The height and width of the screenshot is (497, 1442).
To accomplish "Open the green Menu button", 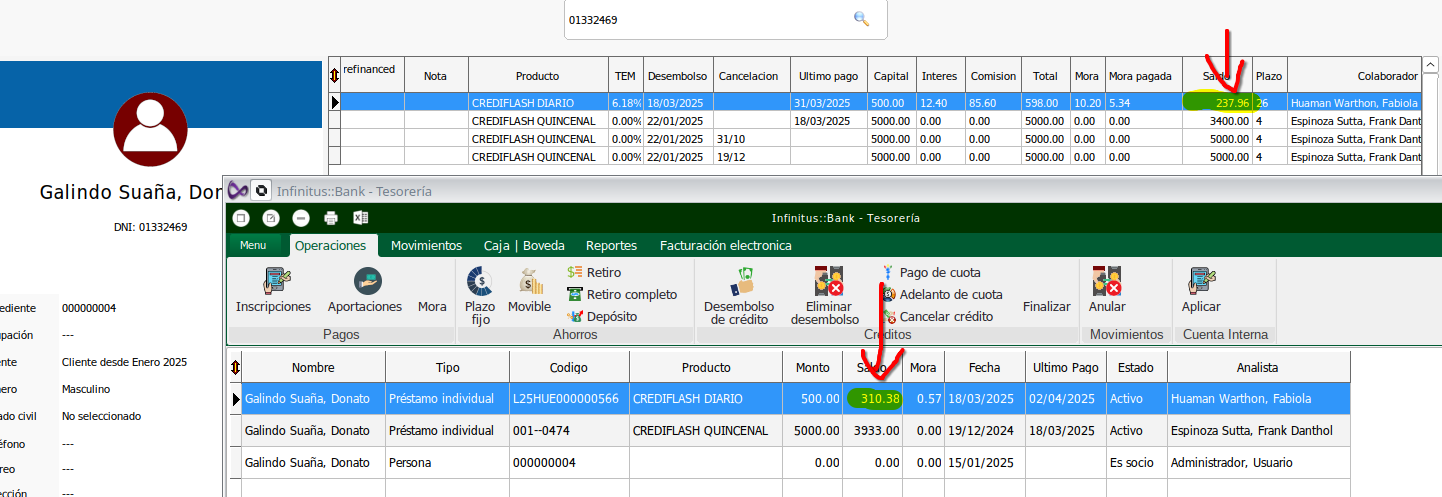I will tap(253, 245).
